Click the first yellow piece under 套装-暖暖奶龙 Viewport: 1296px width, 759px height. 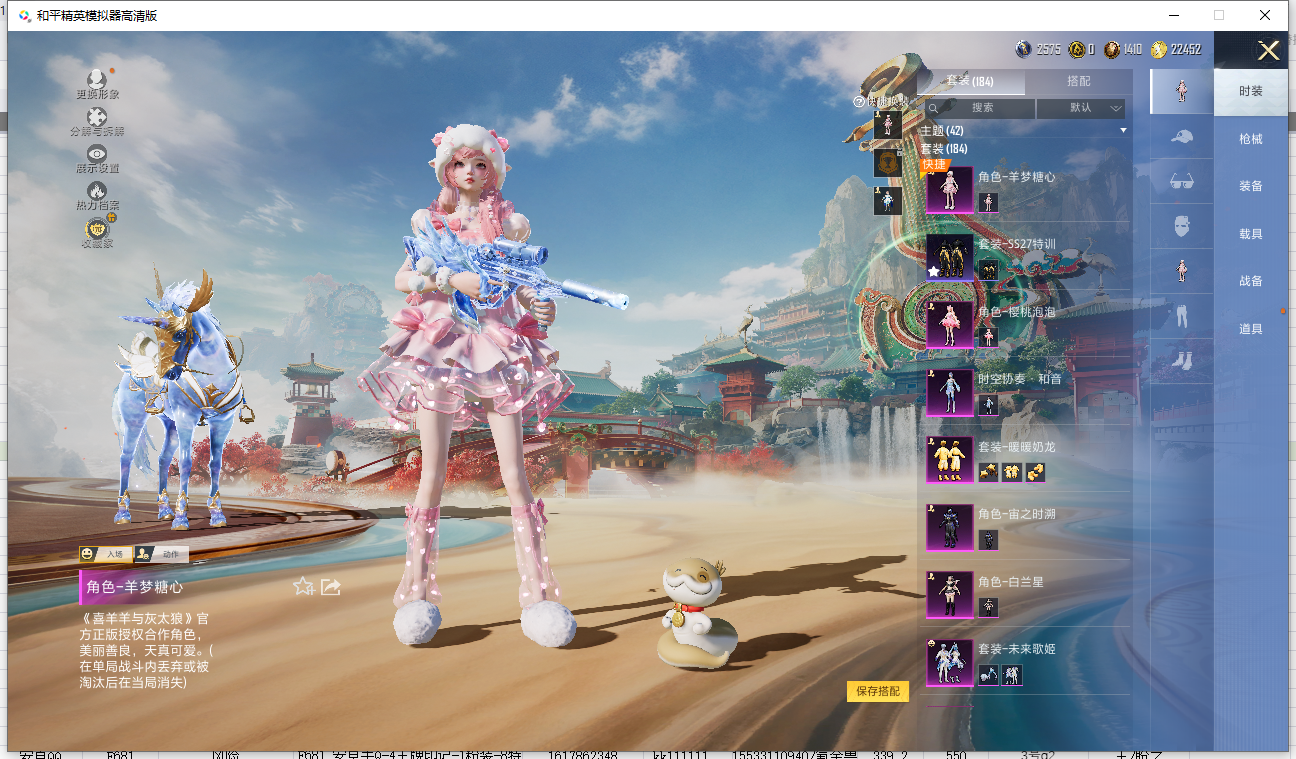(x=988, y=472)
